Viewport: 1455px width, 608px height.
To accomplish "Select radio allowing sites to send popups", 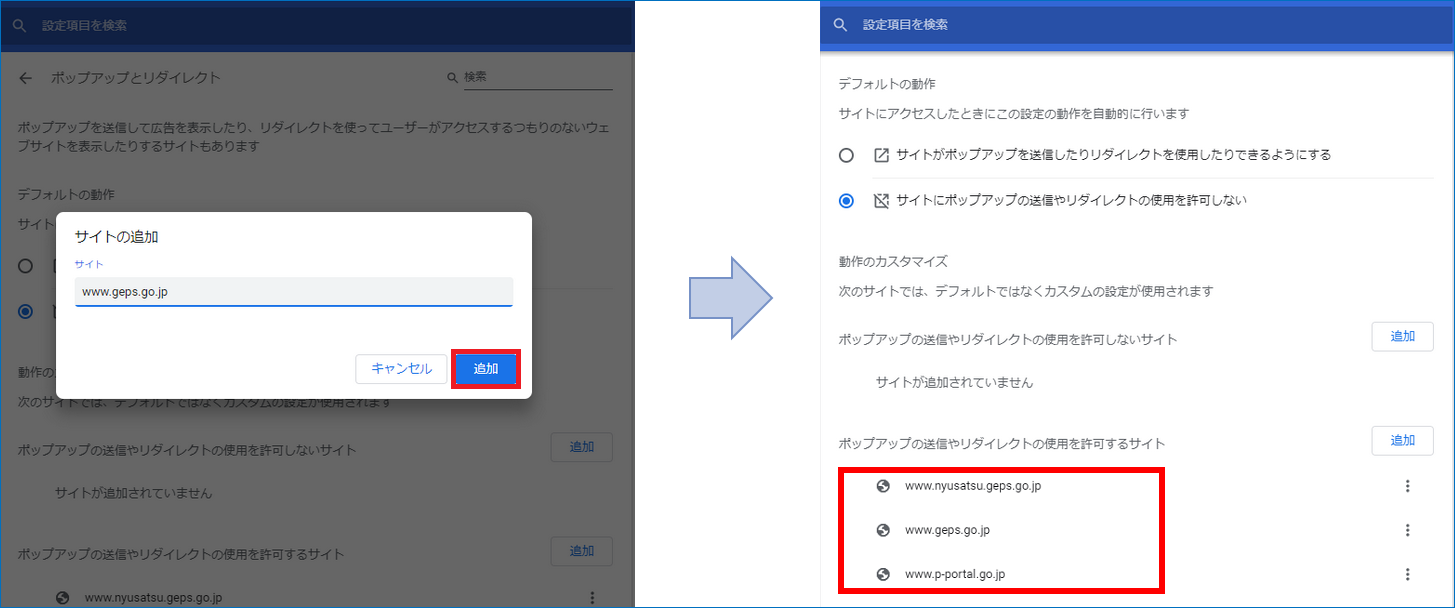I will [847, 156].
